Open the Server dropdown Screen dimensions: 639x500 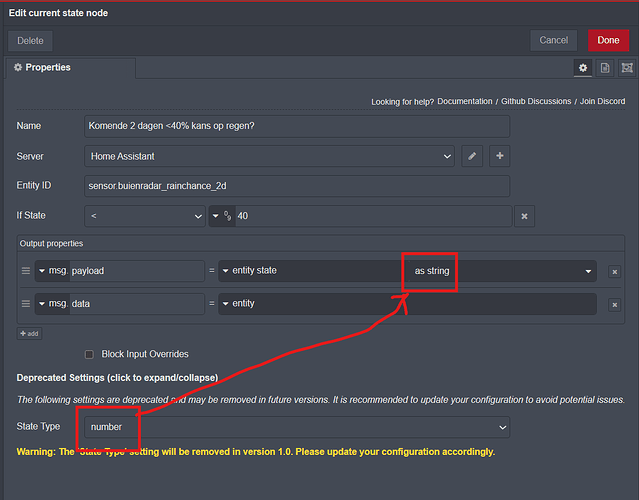pos(269,156)
